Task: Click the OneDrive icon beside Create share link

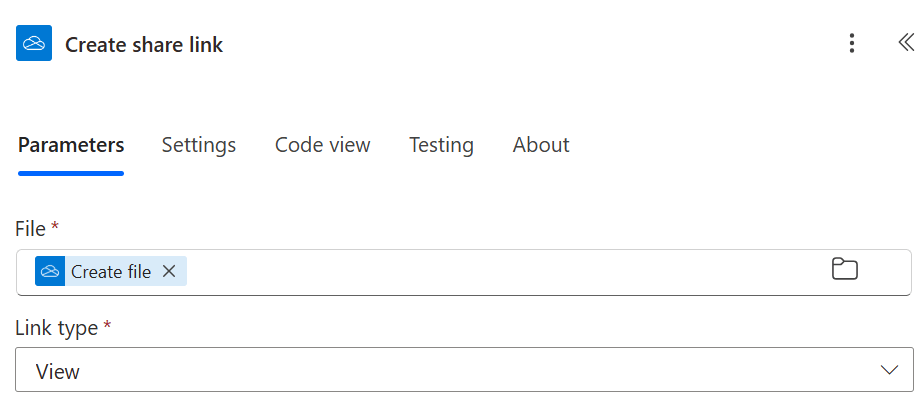Action: coord(34,44)
